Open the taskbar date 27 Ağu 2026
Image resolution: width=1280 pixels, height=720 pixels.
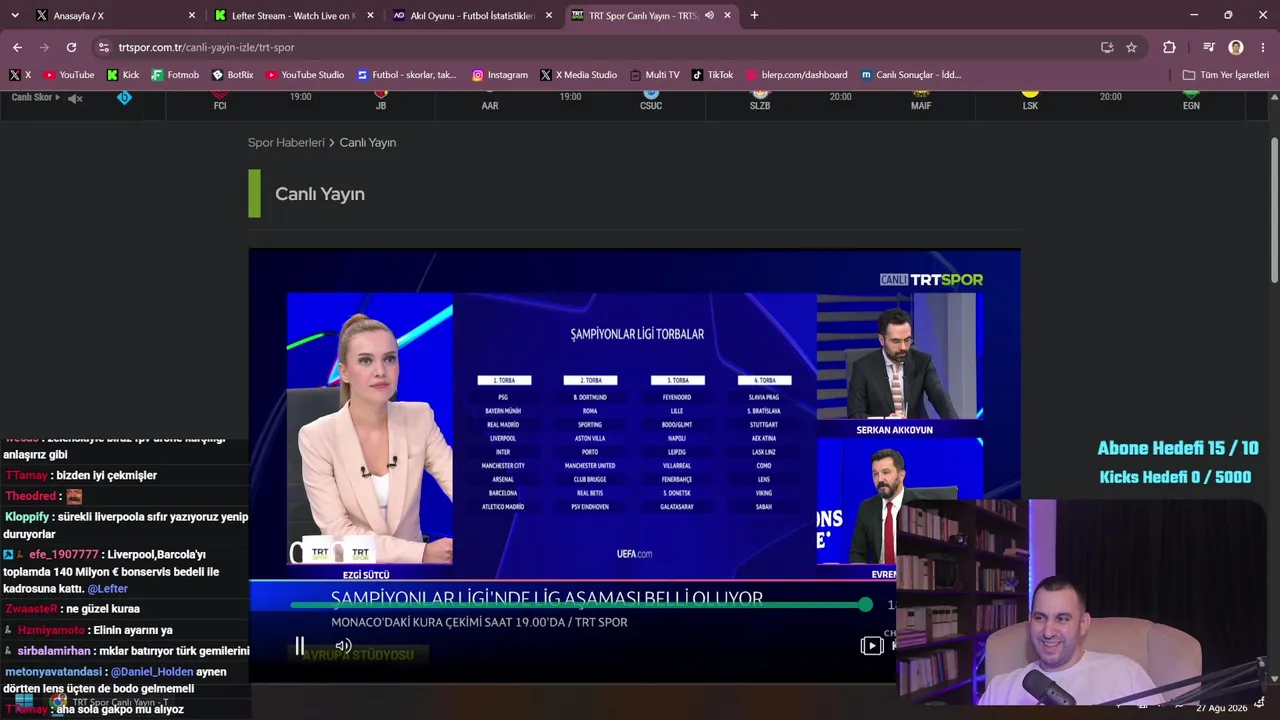coord(1221,708)
